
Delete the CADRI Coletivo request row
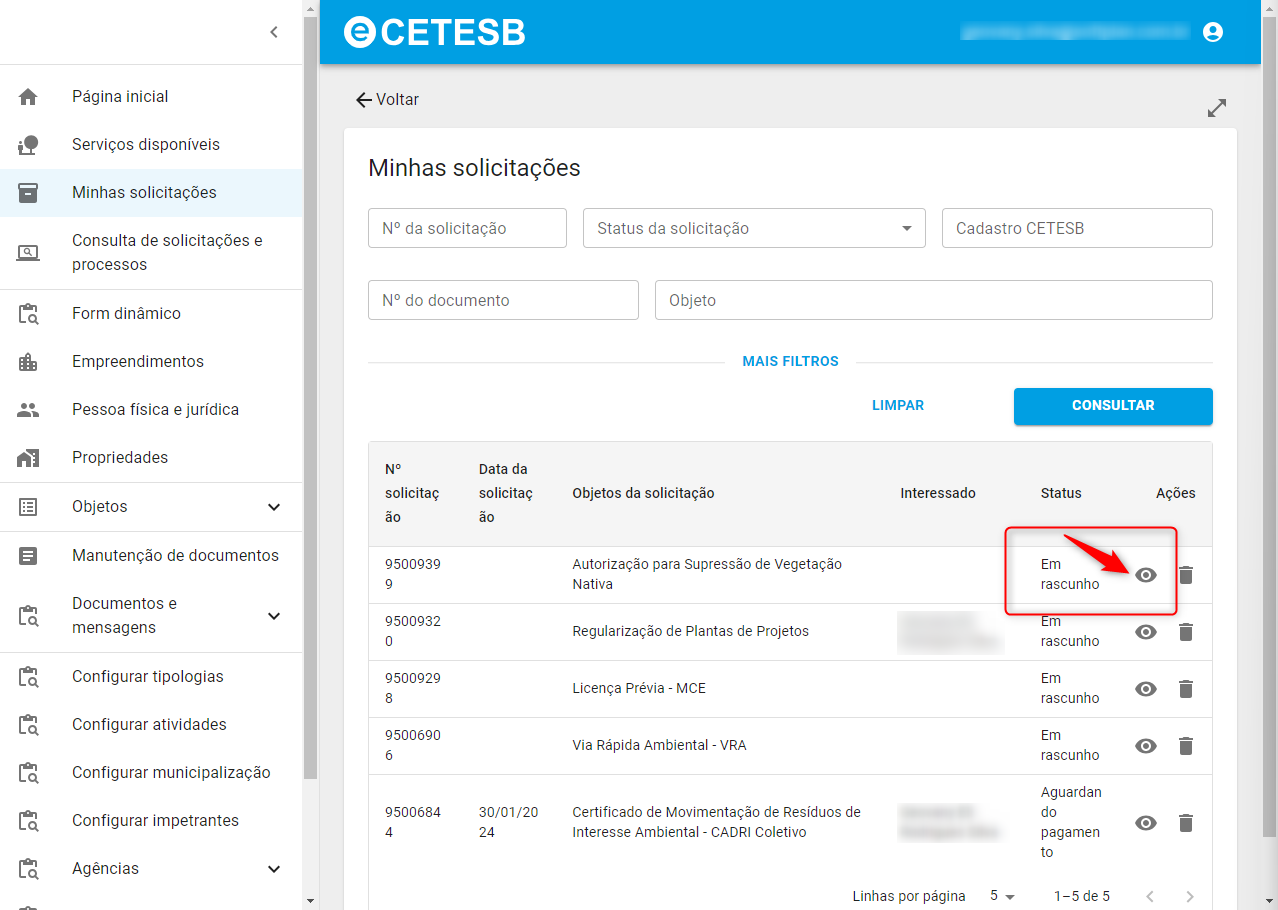[1186, 823]
